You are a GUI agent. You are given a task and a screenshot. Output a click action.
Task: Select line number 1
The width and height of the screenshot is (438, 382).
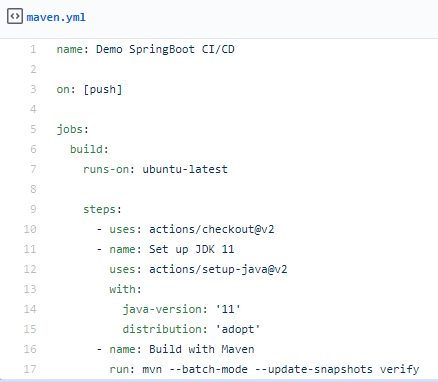[33, 49]
